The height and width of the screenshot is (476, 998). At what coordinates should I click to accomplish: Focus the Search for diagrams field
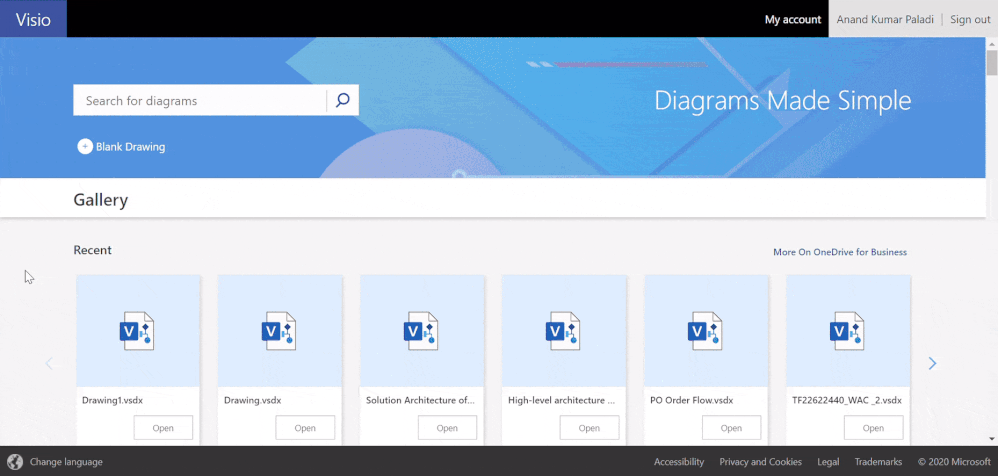(x=199, y=101)
